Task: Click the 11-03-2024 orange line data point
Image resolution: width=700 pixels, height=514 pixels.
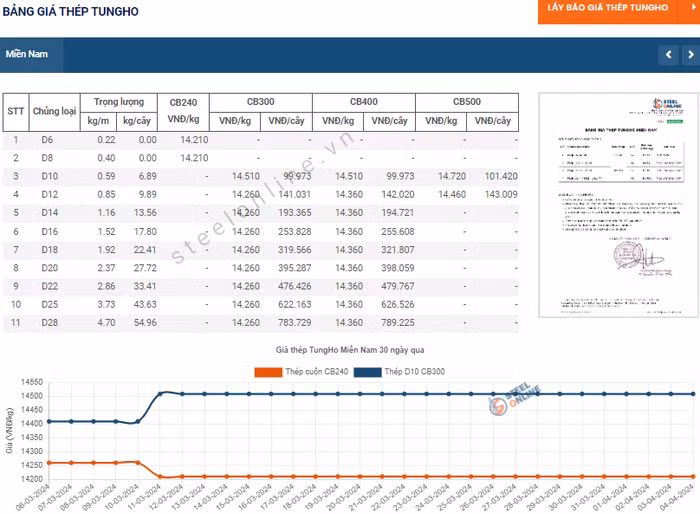Action: 160,476
